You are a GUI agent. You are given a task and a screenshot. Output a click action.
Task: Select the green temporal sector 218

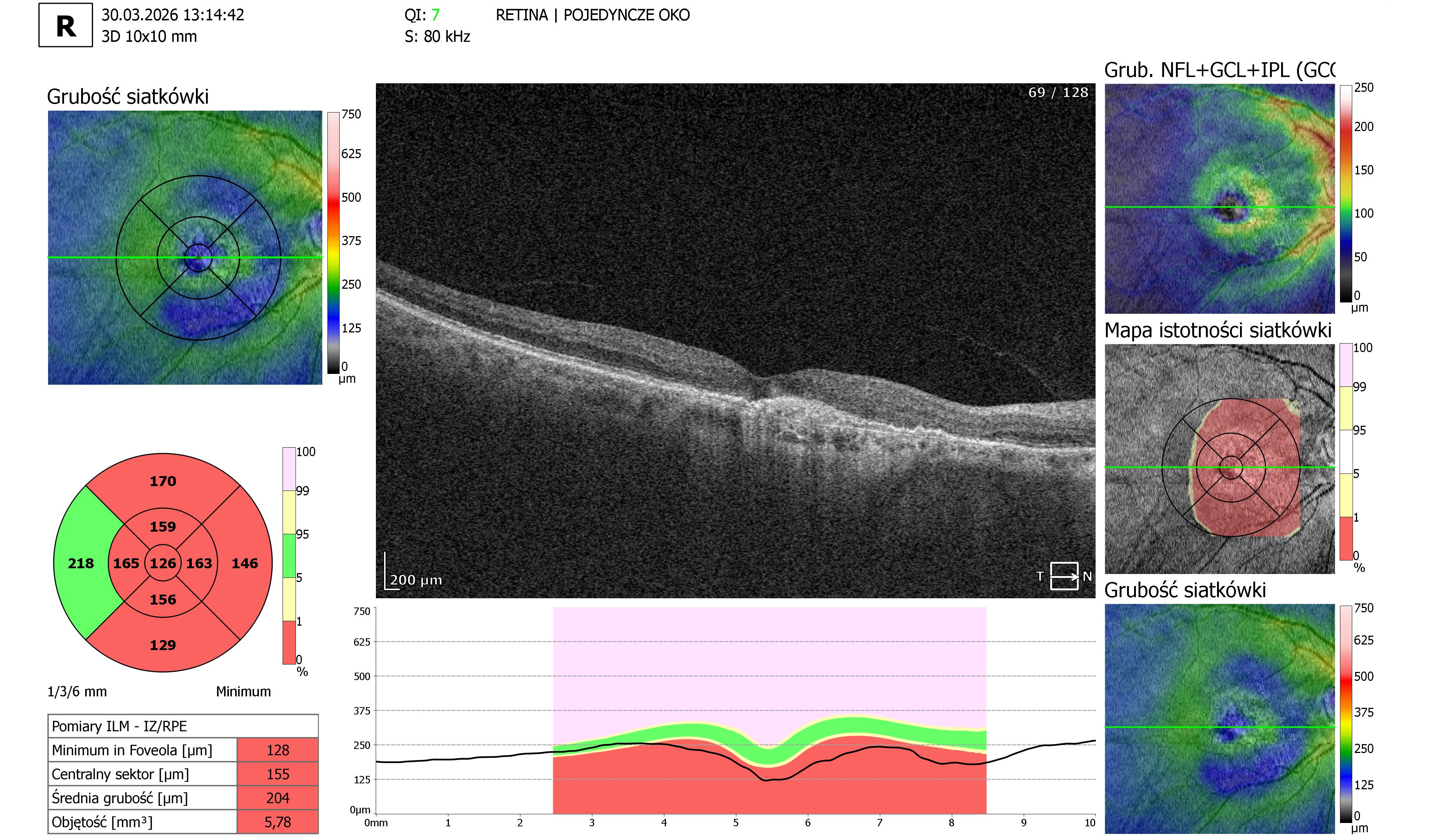click(x=81, y=563)
